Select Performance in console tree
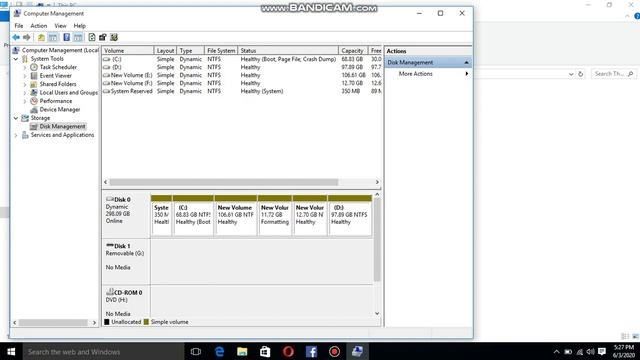 tap(56, 101)
